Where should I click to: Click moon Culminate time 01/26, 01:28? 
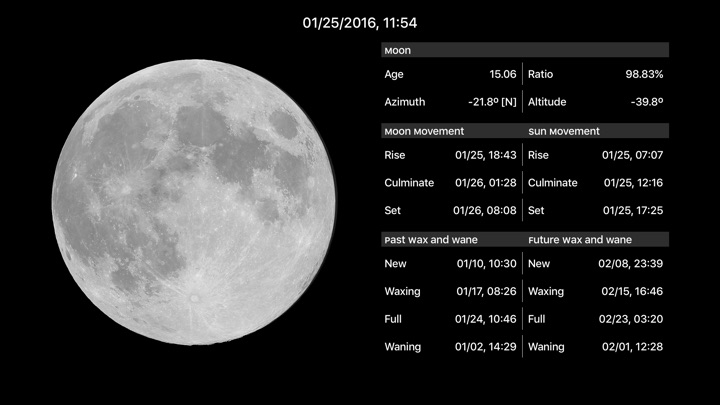click(x=486, y=183)
